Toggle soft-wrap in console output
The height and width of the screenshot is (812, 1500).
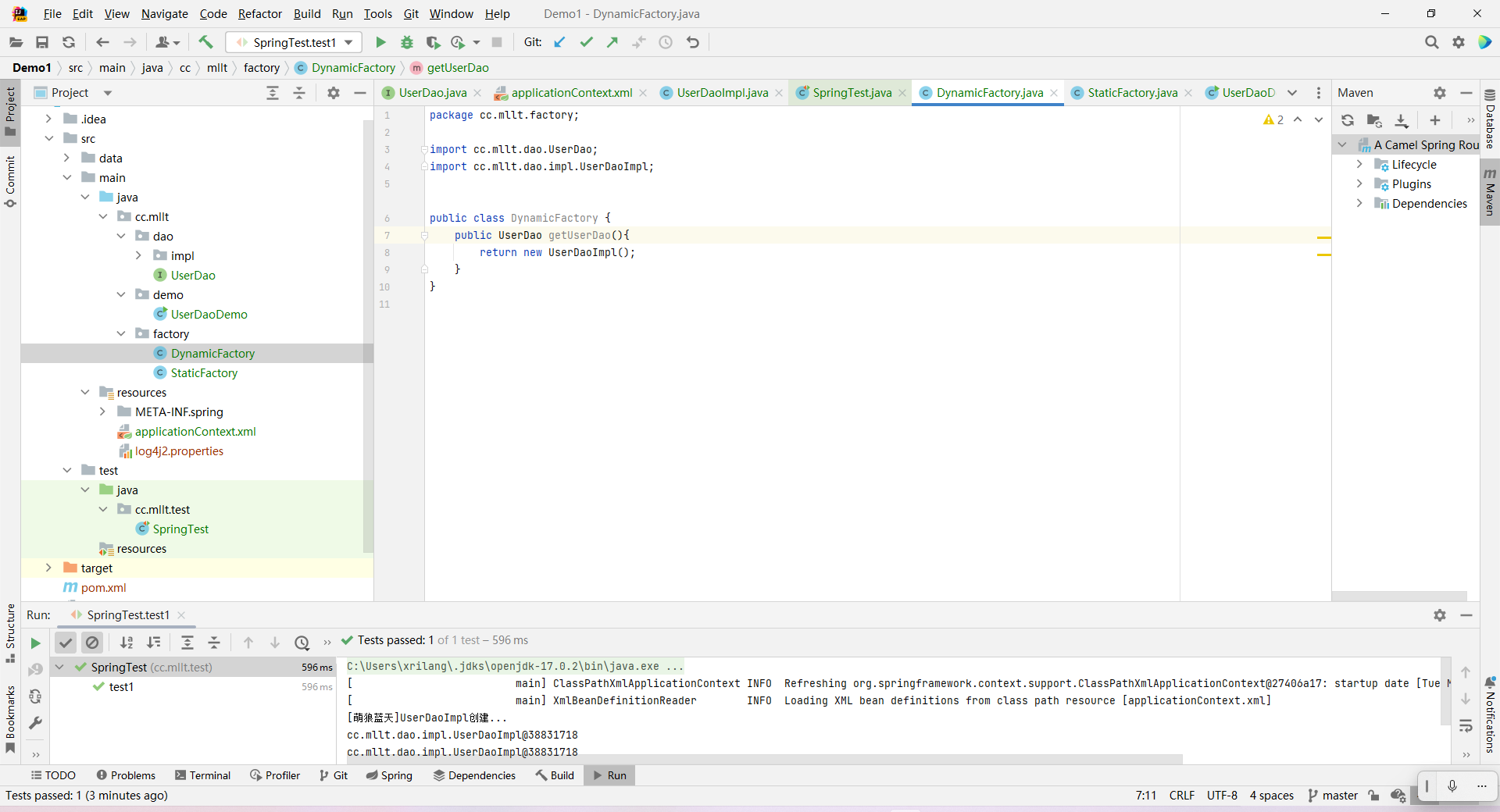1466,725
